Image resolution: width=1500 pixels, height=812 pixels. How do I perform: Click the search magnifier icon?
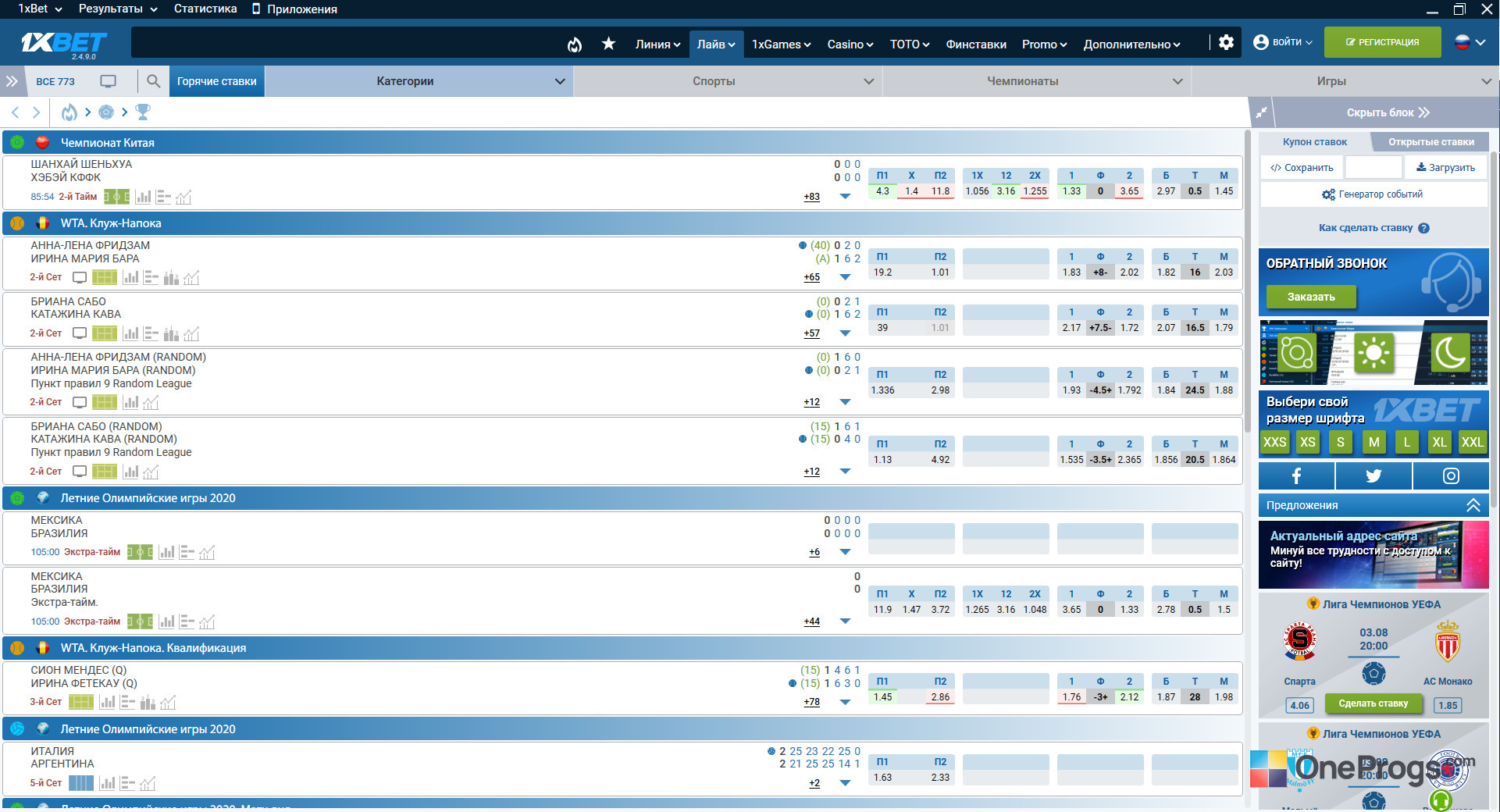pos(154,81)
